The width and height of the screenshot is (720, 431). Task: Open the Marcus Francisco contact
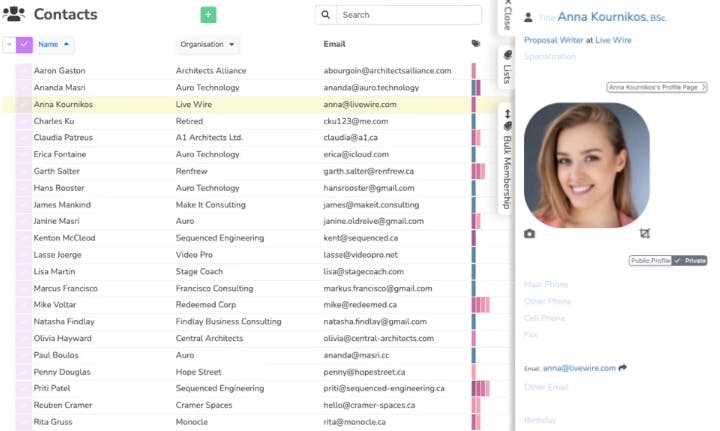click(66, 288)
